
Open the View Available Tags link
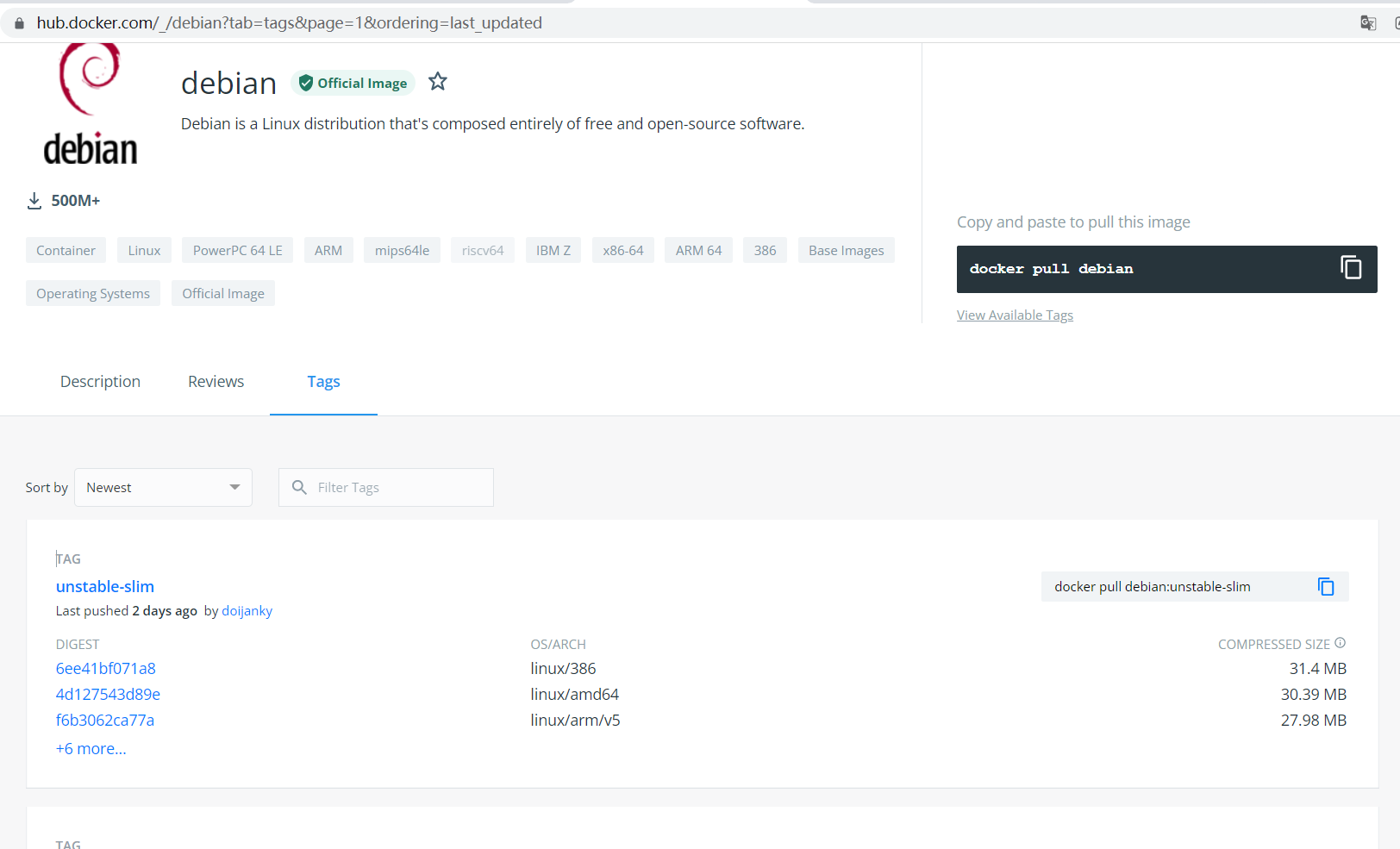pyautogui.click(x=1015, y=315)
